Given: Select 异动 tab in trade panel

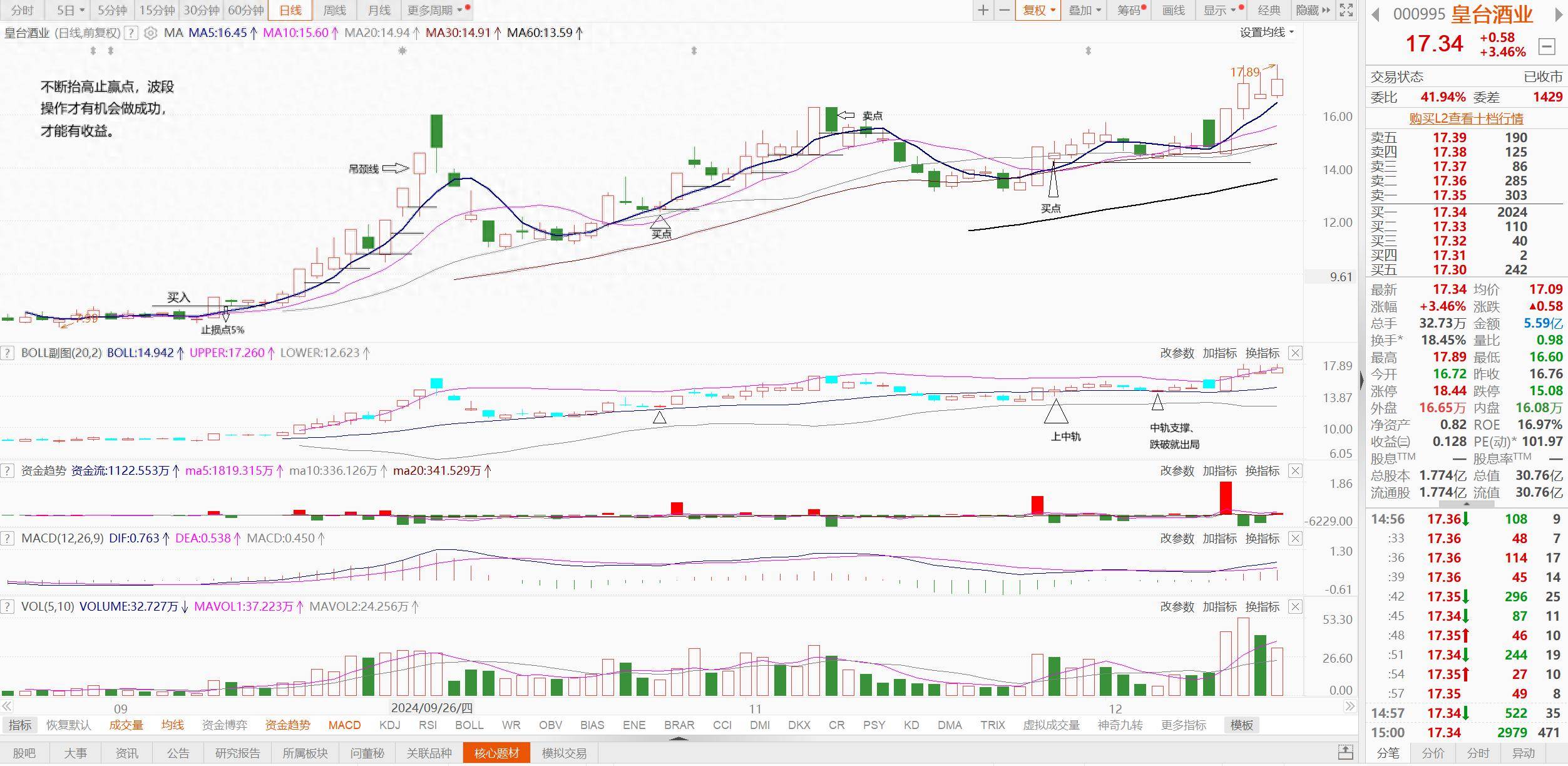Looking at the screenshot, I should point(1523,753).
